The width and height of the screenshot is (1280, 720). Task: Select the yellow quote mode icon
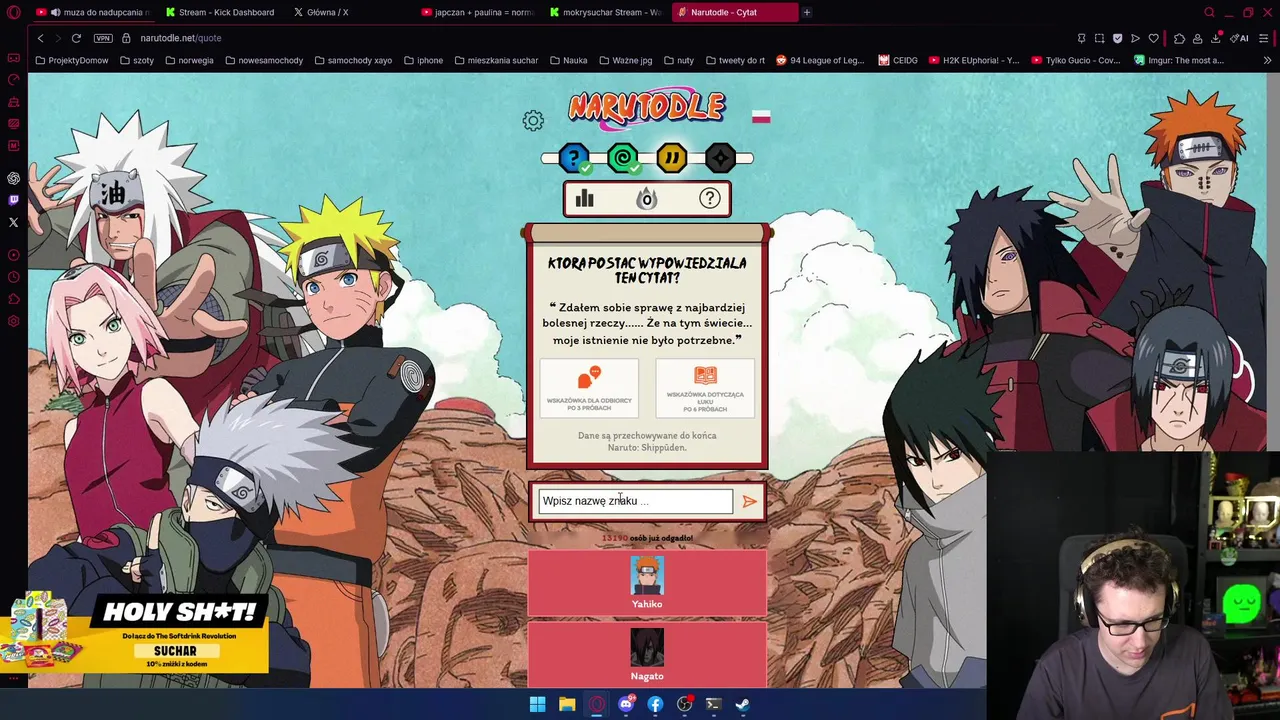[671, 158]
